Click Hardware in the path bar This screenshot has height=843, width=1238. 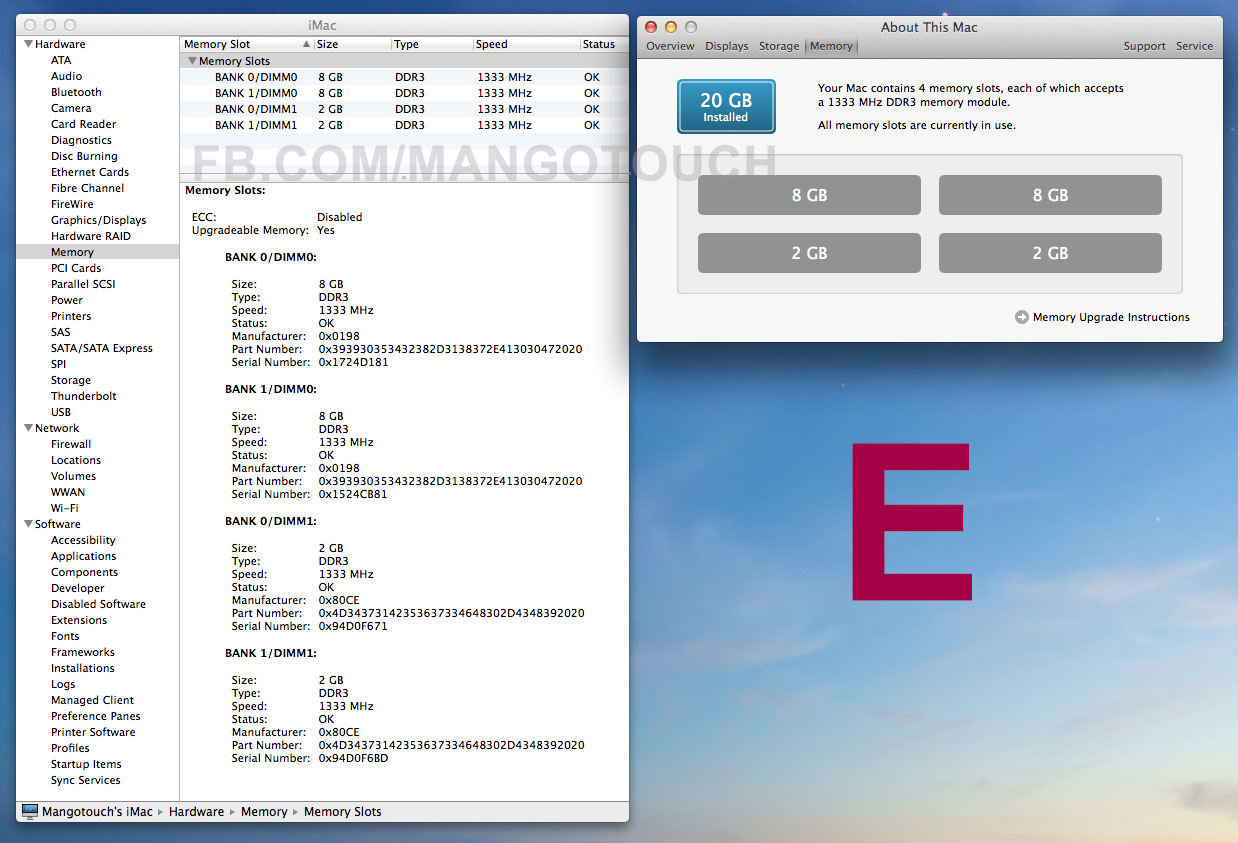pos(196,812)
